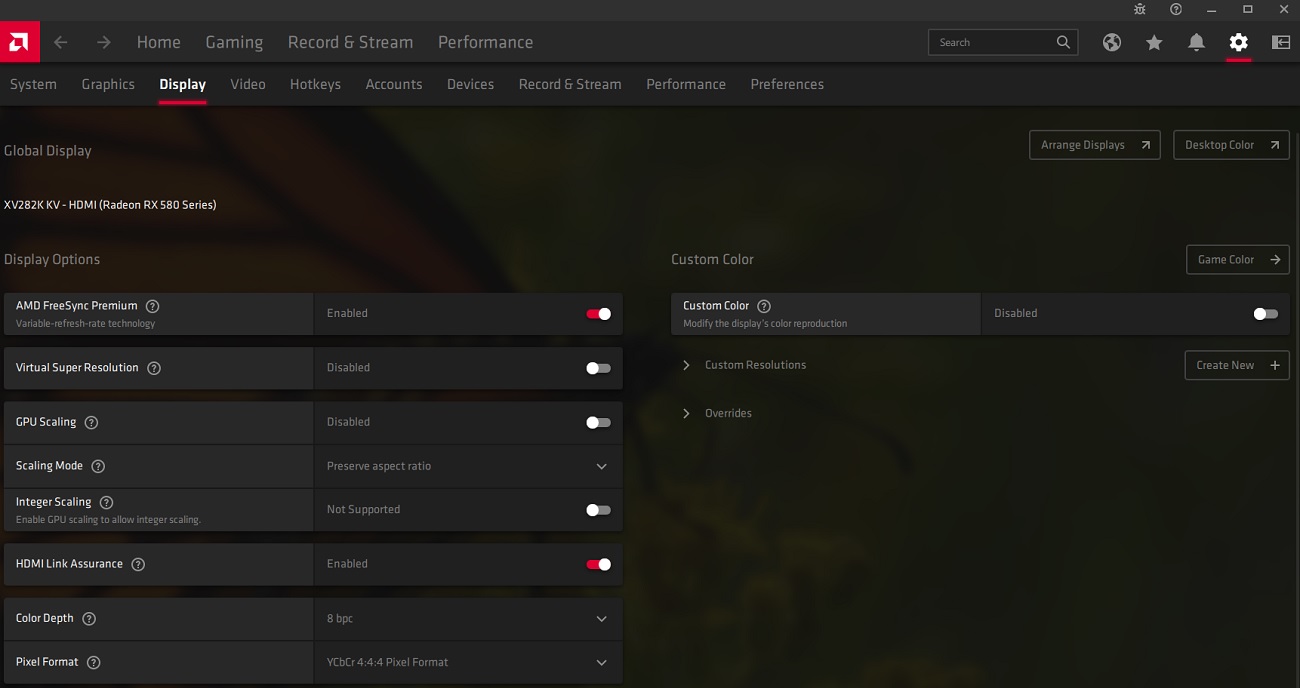Select the Display settings tab

pyautogui.click(x=182, y=84)
